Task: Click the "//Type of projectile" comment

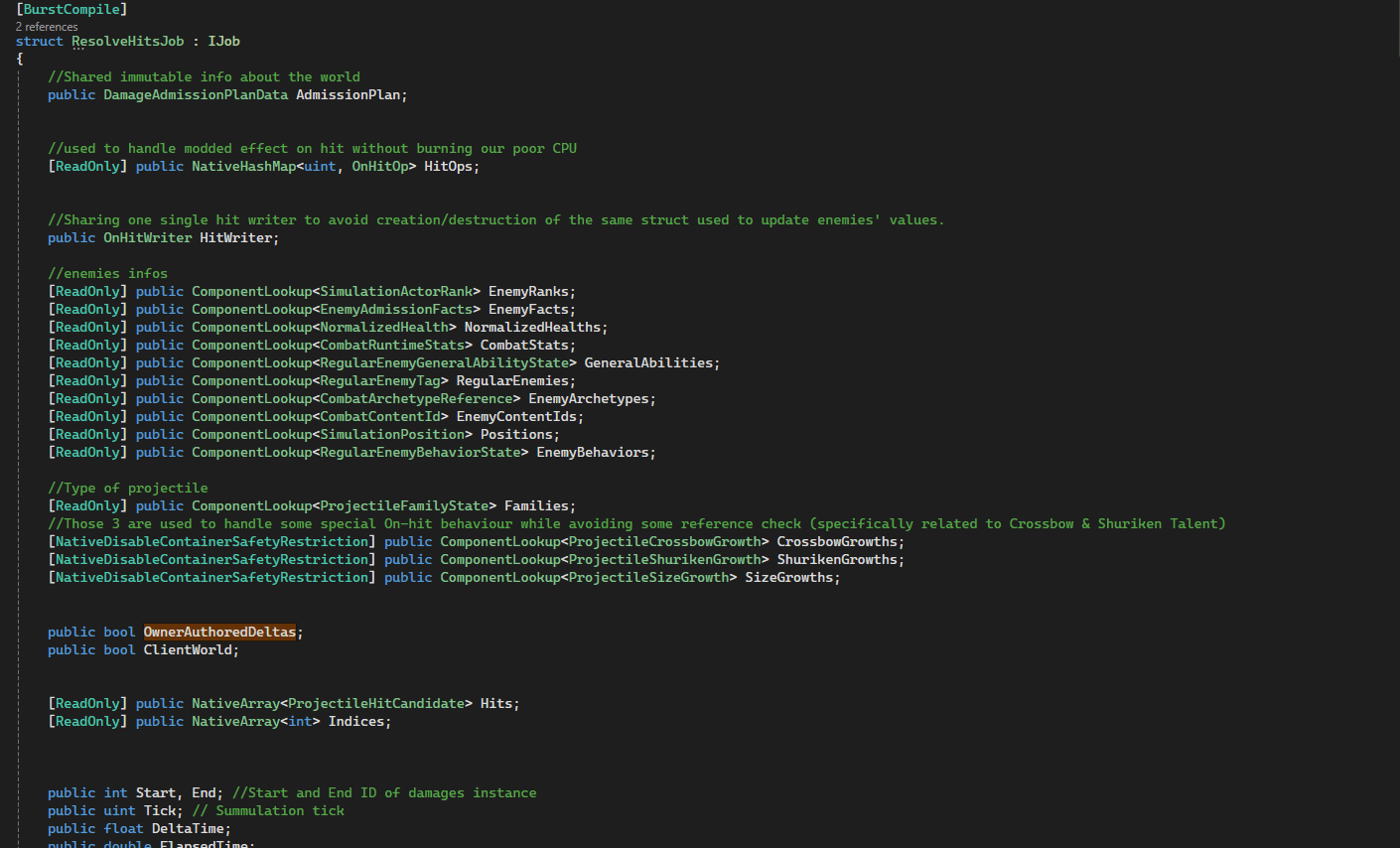Action: point(128,488)
